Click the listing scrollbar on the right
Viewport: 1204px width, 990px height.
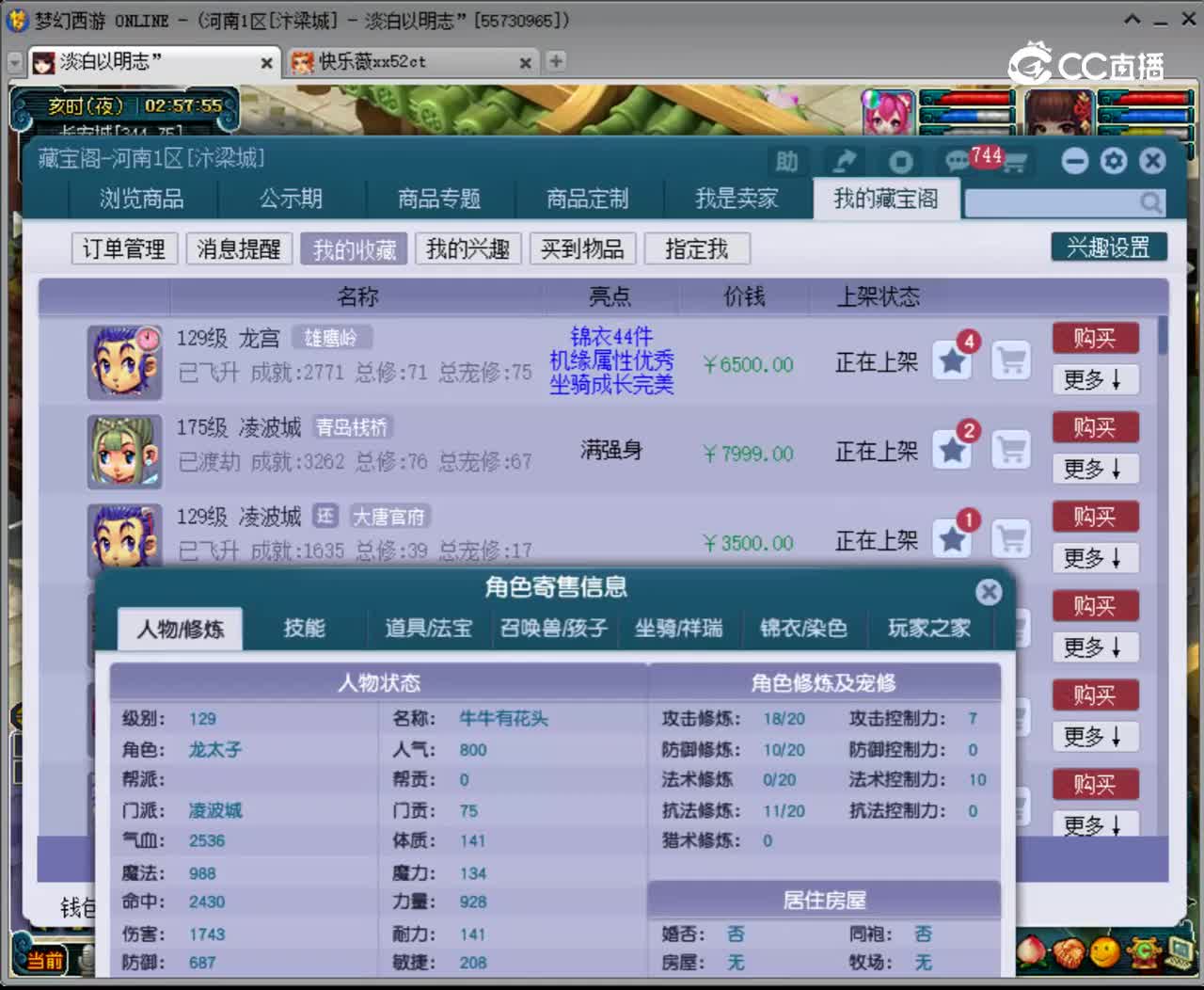1164,336
